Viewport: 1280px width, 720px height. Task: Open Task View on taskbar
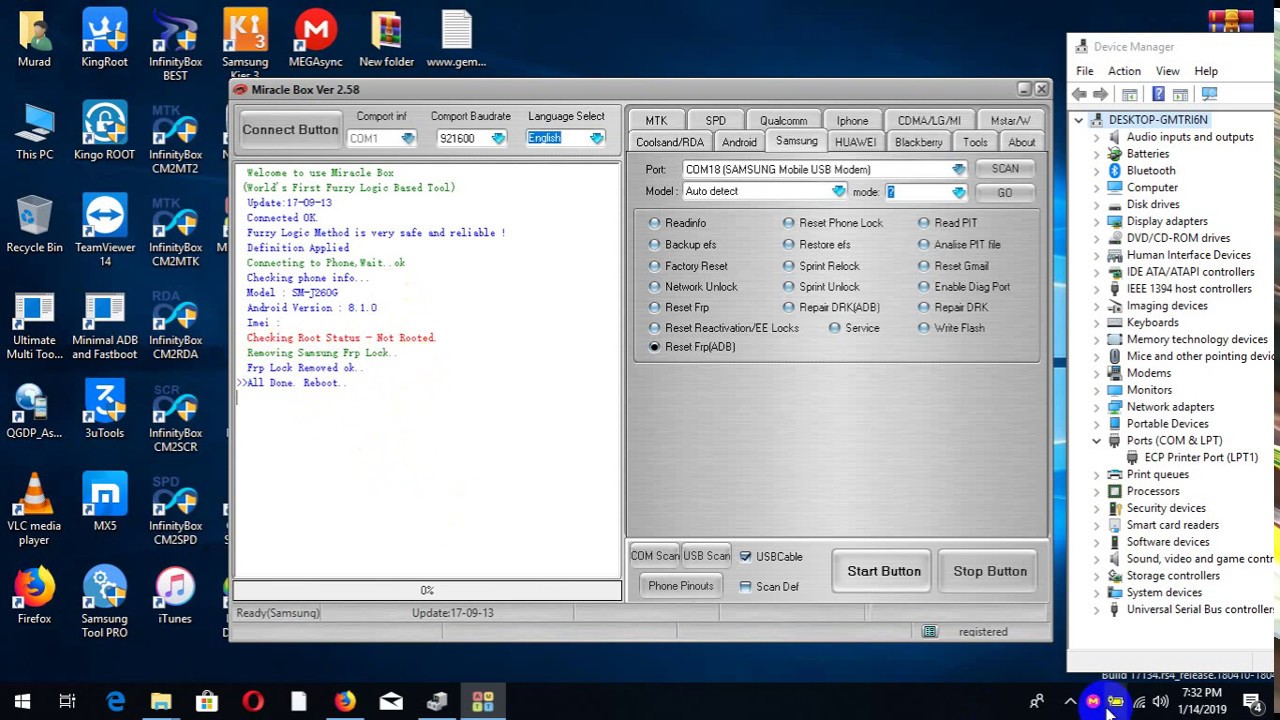(67, 702)
